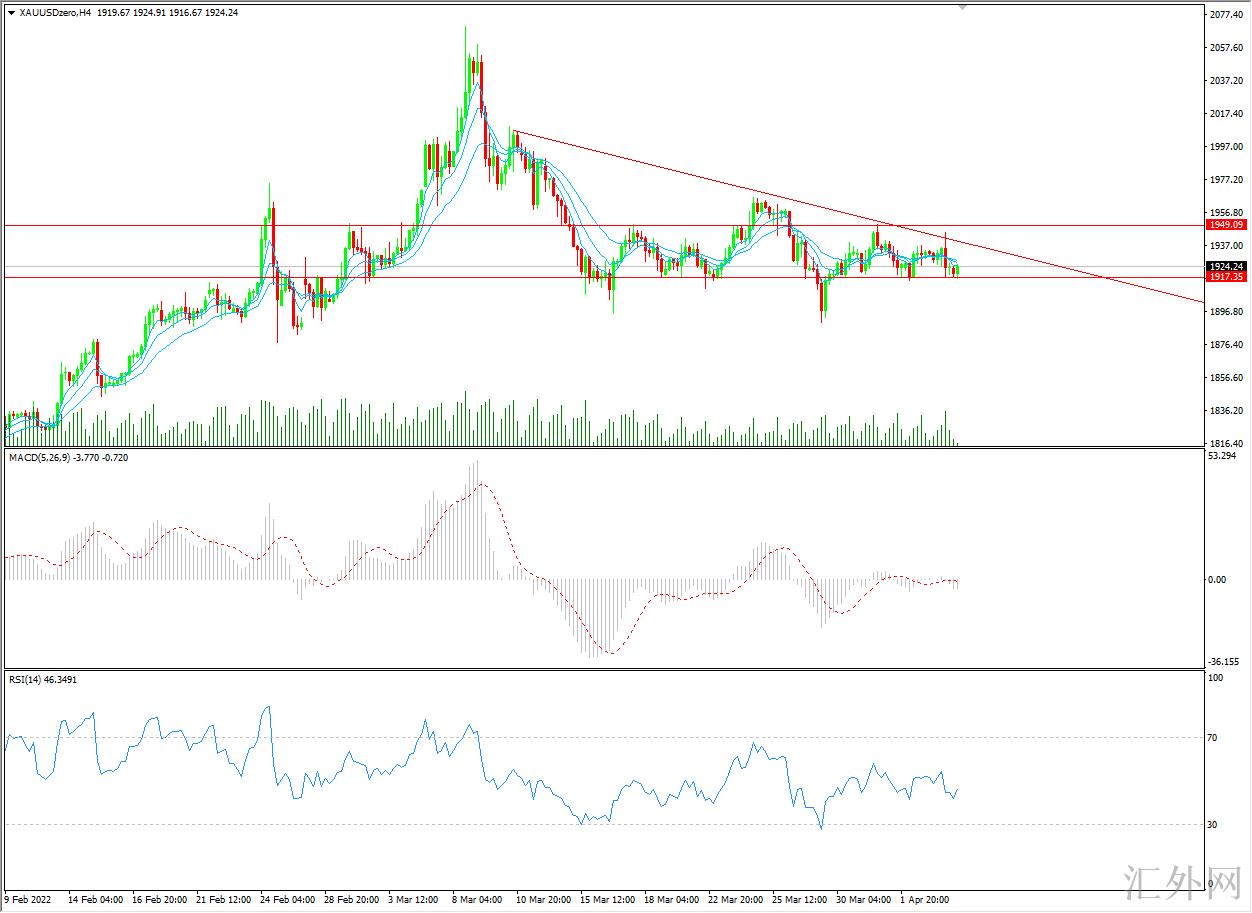Click the RSI 100 scale label
1252x913 pixels.
1216,678
